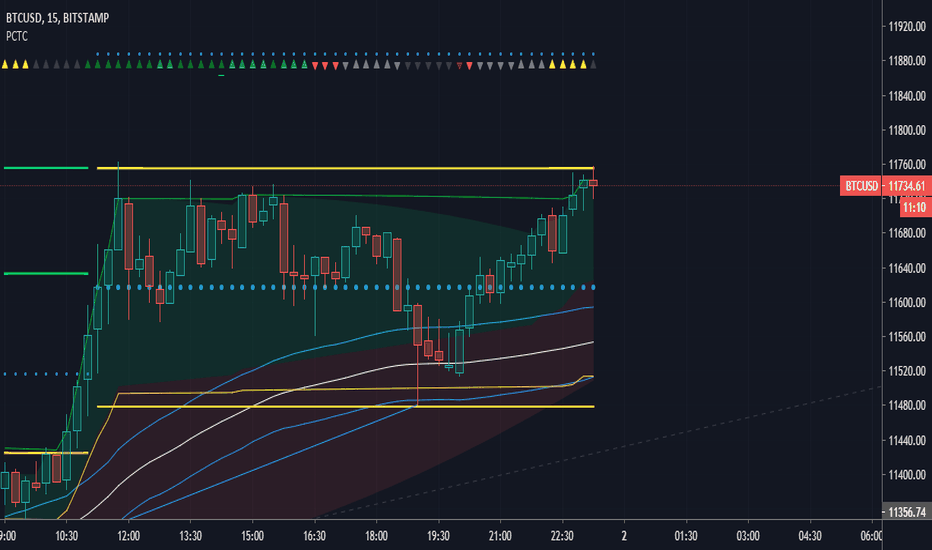This screenshot has height=550, width=932.
Task: Click the current price label 11734.61
Action: click(x=906, y=186)
